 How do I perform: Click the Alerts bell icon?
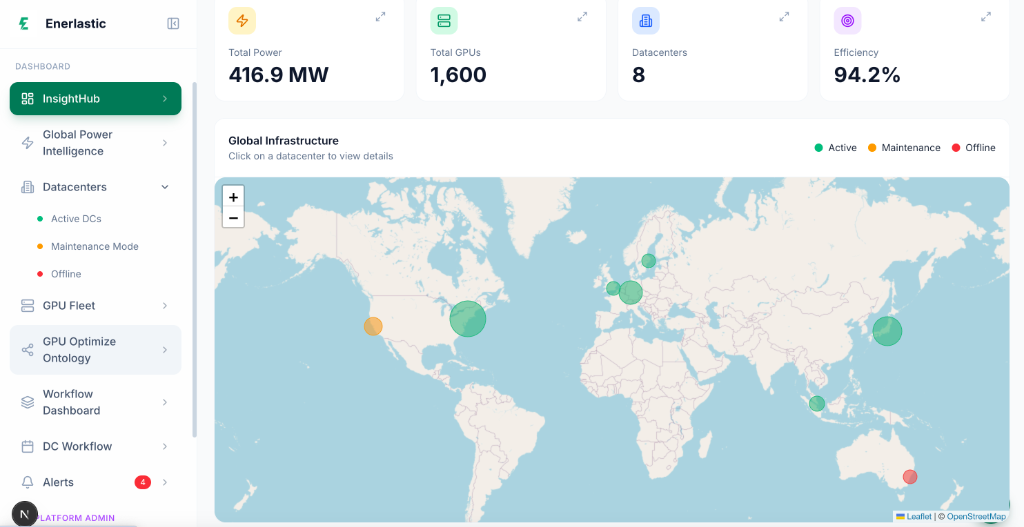click(x=27, y=483)
